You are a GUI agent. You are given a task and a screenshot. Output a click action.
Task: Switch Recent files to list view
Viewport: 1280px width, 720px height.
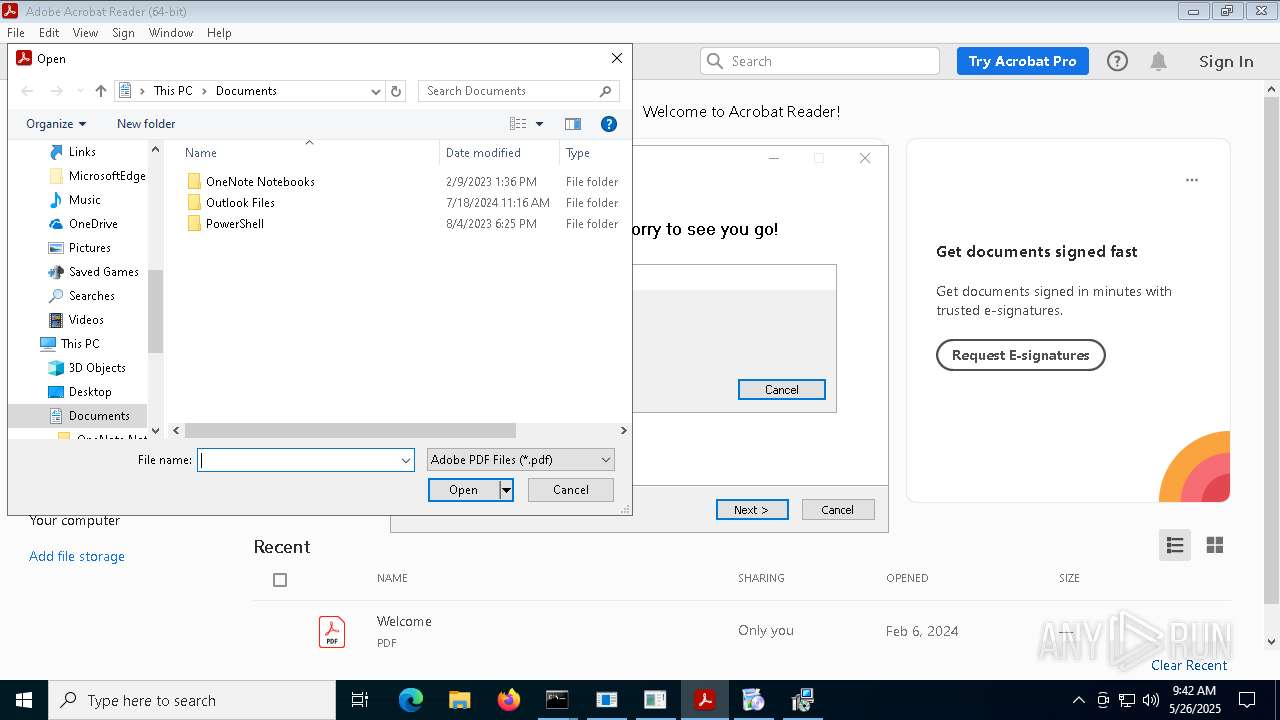(x=1175, y=545)
